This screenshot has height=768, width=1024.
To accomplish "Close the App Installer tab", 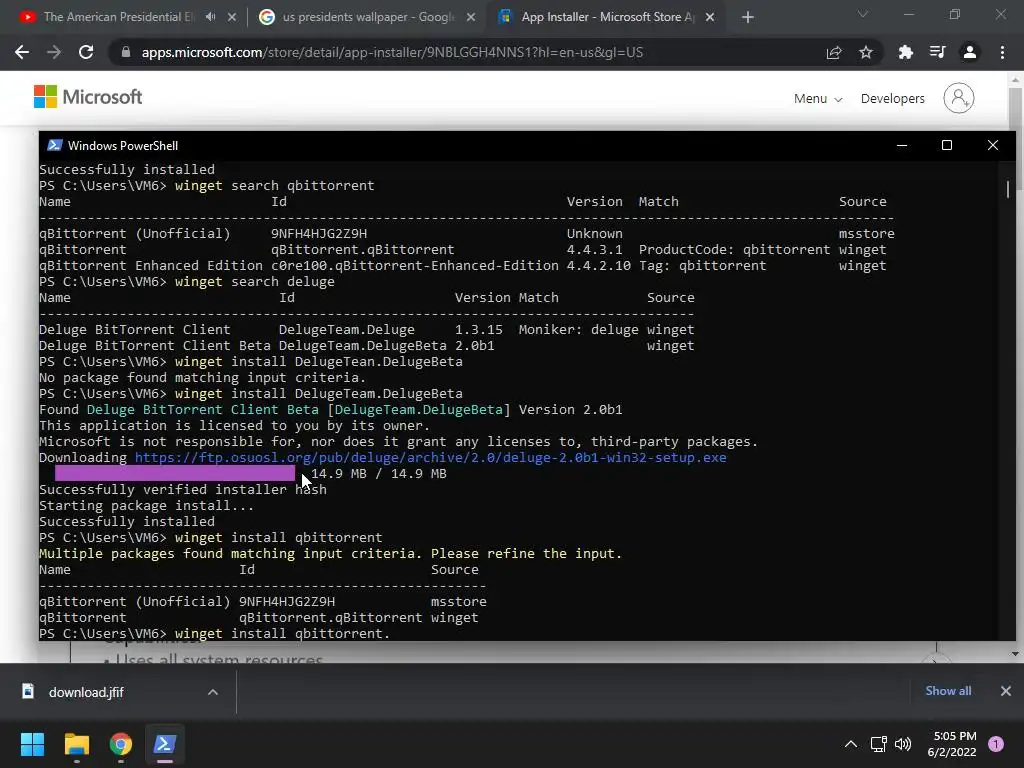I will pos(710,17).
